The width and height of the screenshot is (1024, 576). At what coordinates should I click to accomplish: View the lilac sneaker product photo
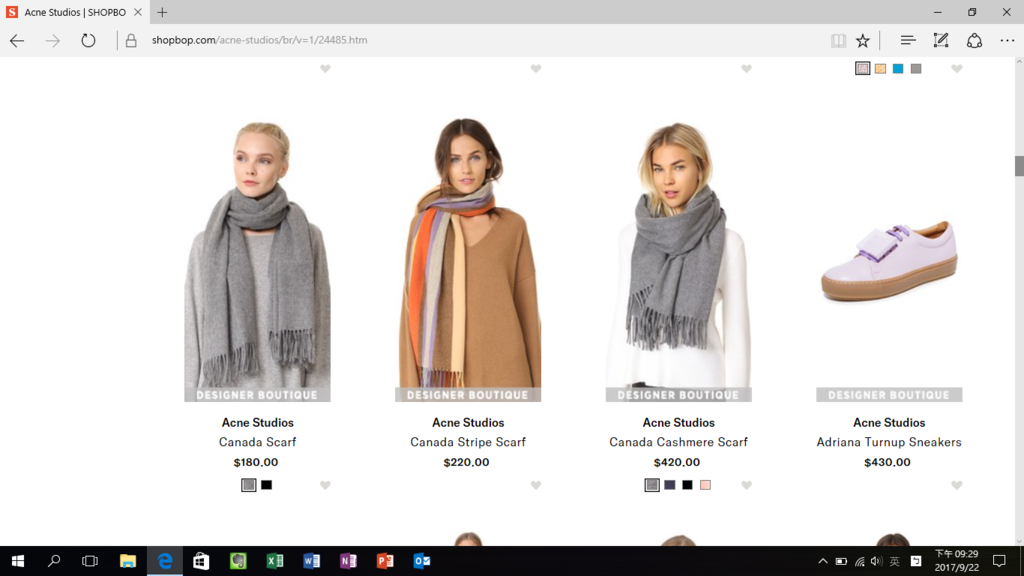click(889, 259)
